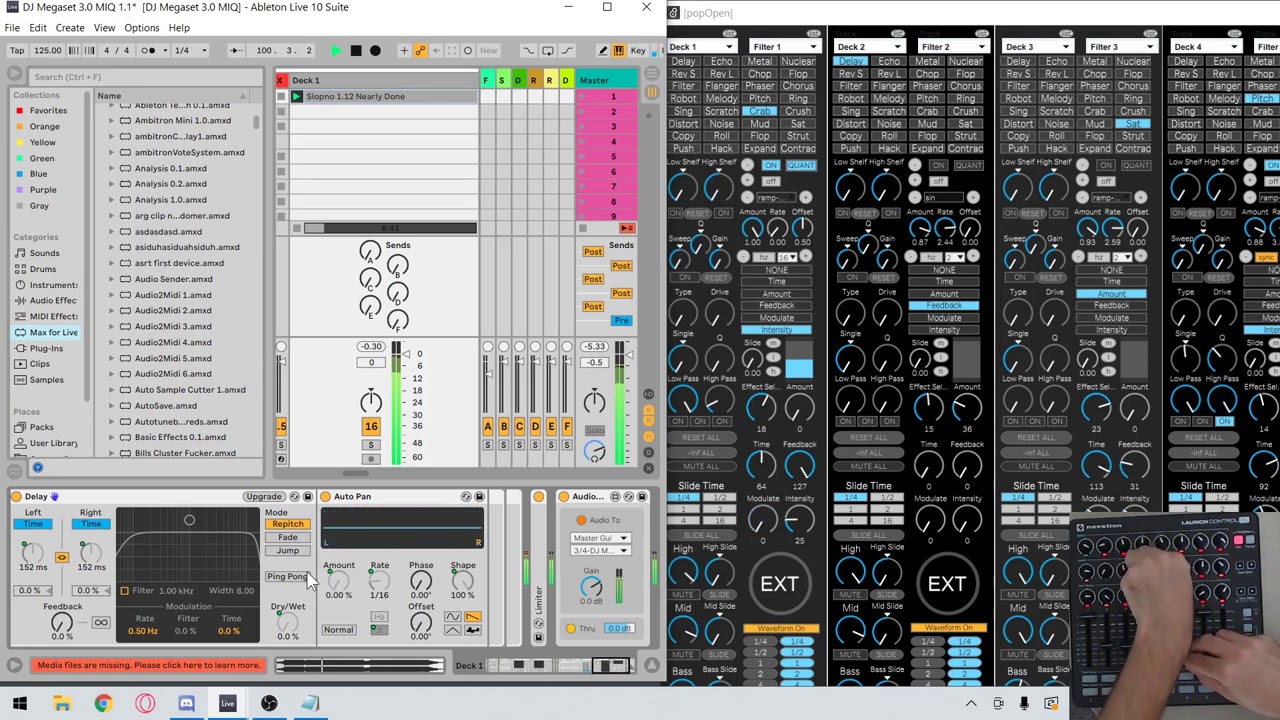Expand the Audio2Midi 1.amxd item

(112, 295)
